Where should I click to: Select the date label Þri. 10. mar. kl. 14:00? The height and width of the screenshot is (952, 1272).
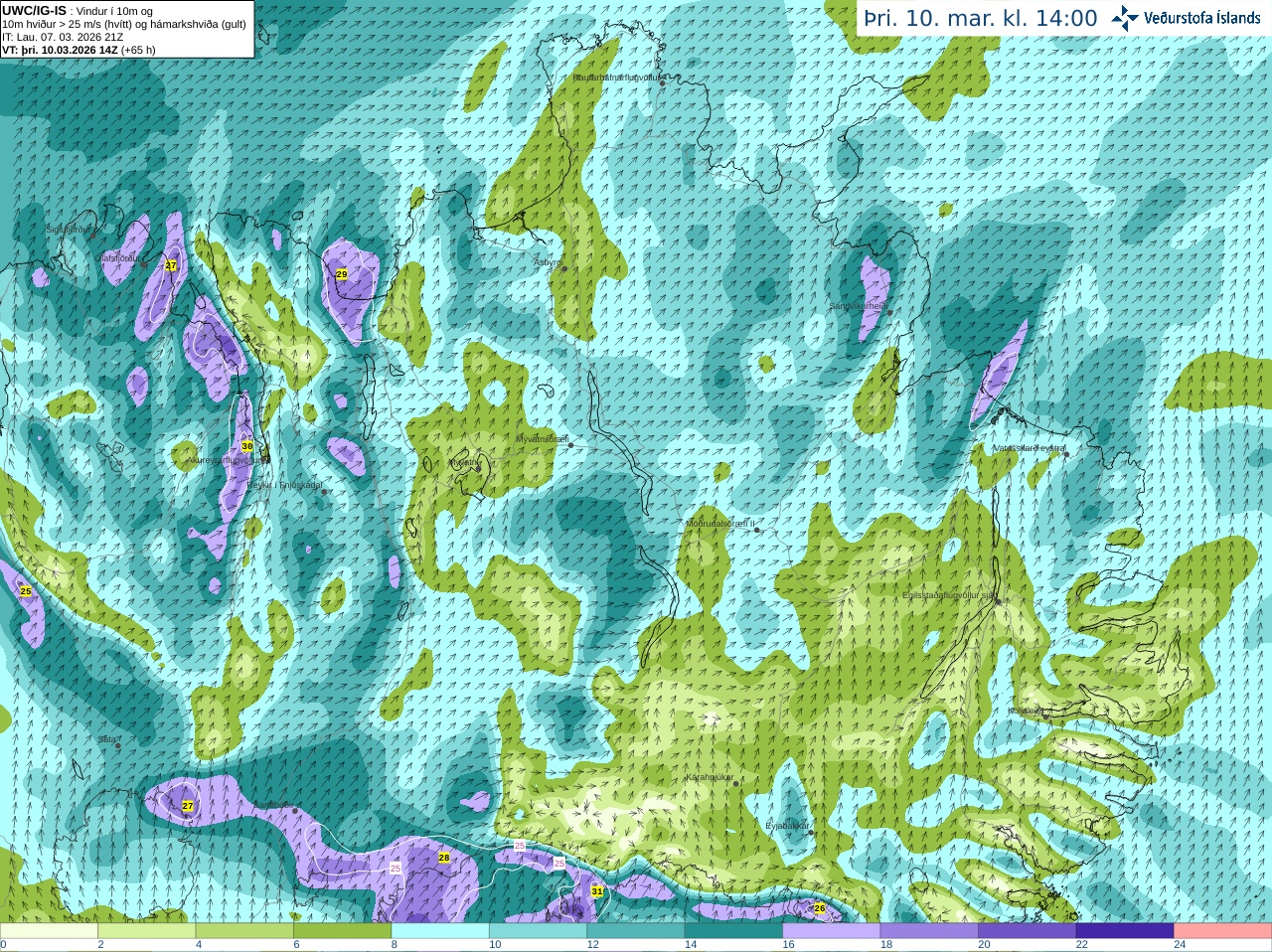point(981,19)
